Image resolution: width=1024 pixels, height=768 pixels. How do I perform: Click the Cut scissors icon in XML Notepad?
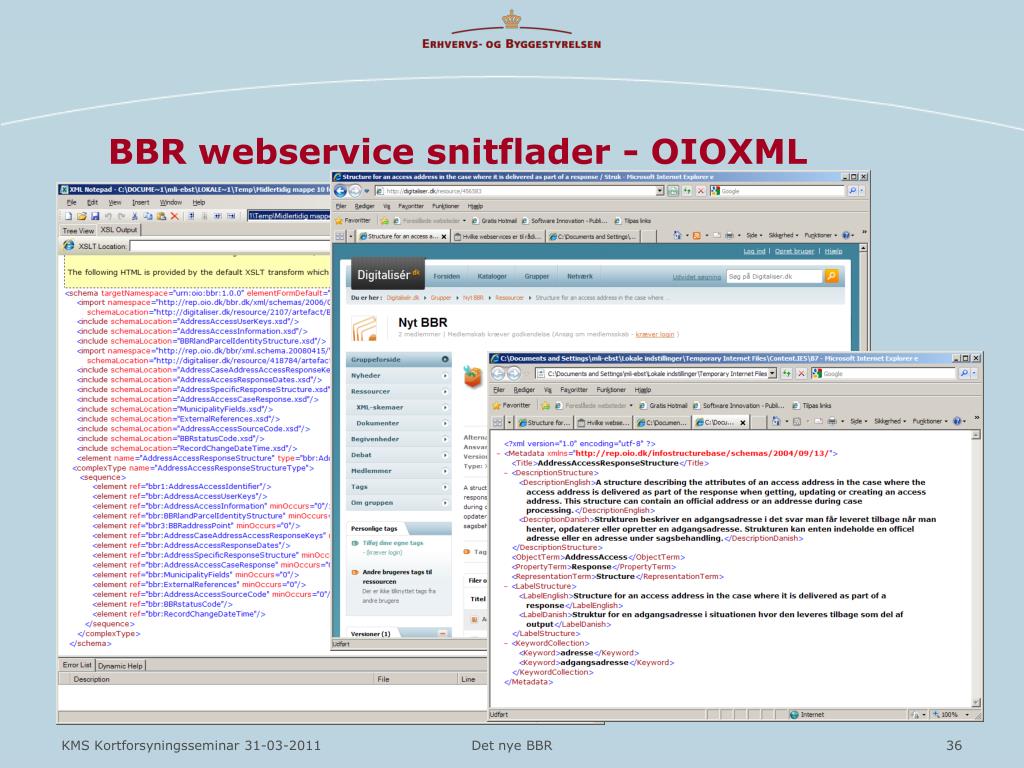coord(135,216)
